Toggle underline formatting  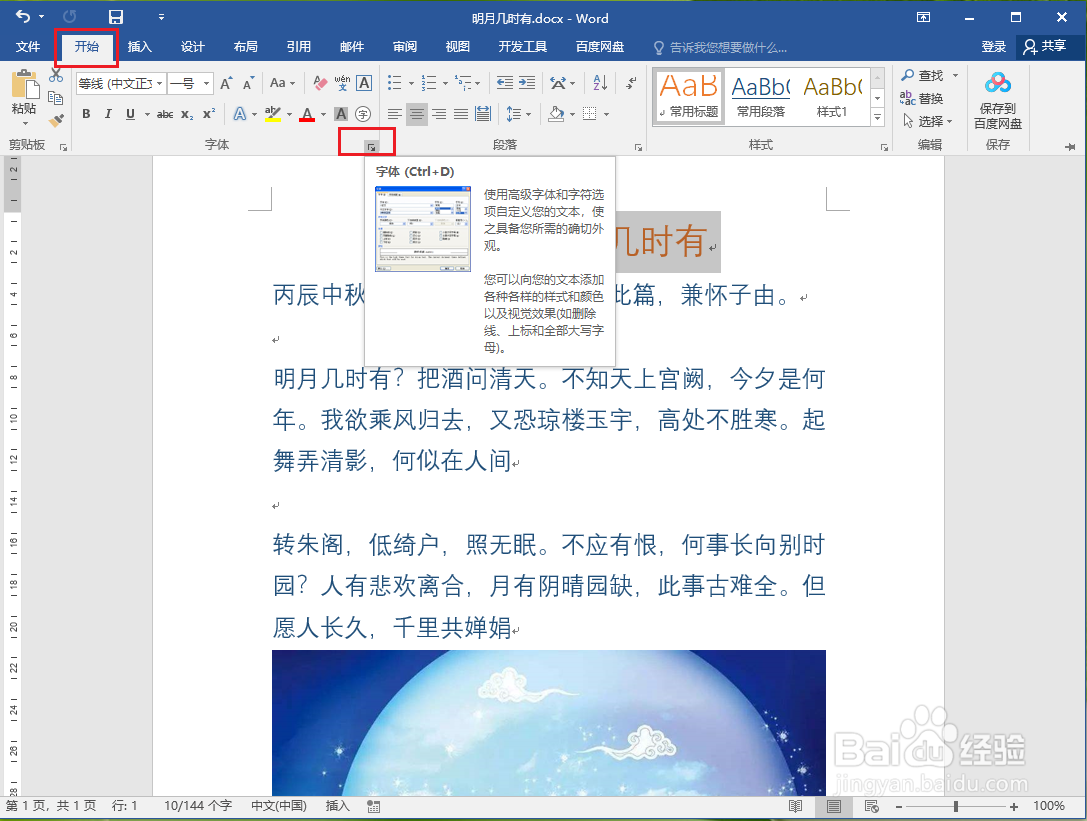(130, 114)
